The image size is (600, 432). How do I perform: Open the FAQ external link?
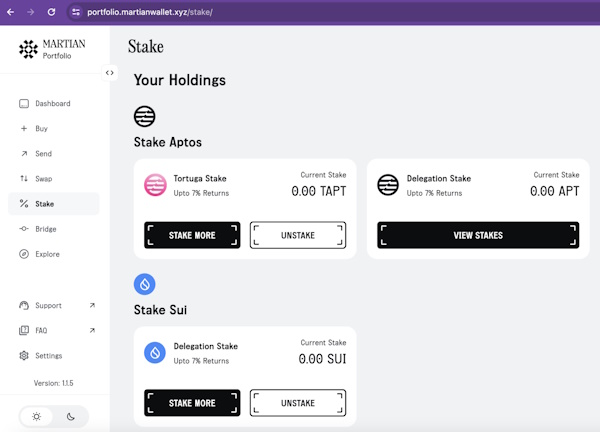[x=92, y=330]
